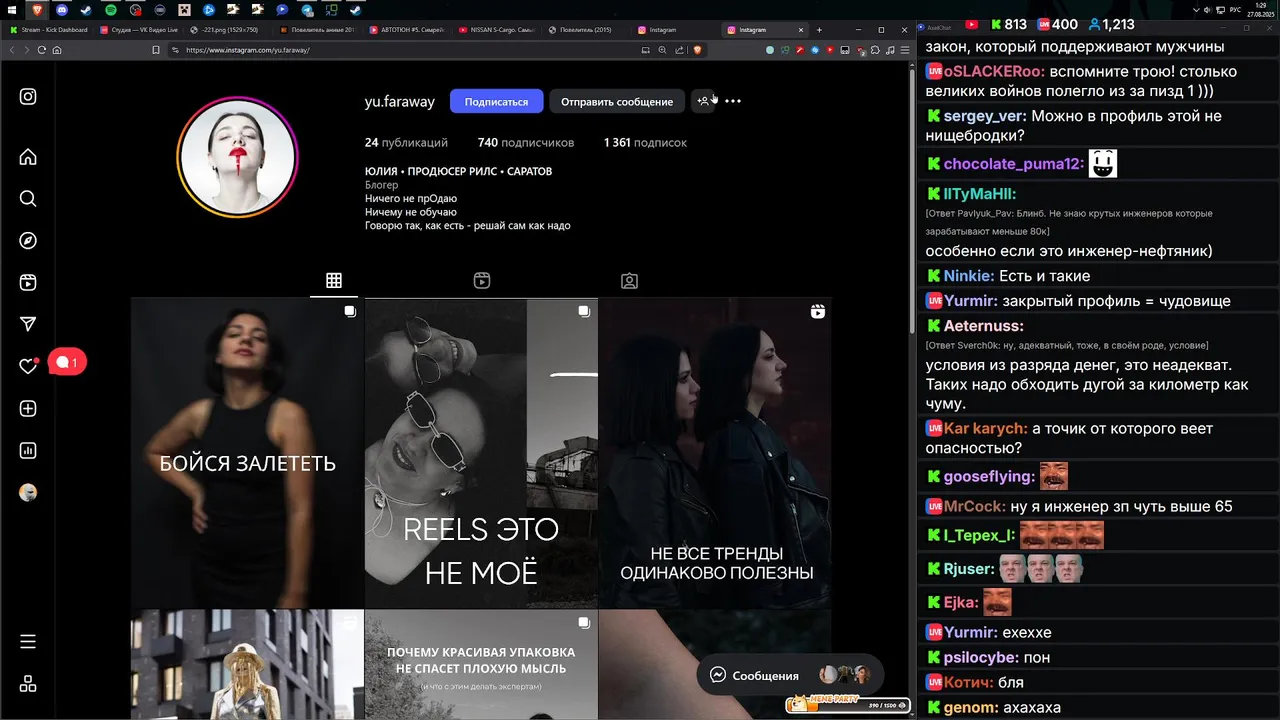Open the 740 подписчиков followers list
Image resolution: width=1280 pixels, height=720 pixels.
coord(526,142)
